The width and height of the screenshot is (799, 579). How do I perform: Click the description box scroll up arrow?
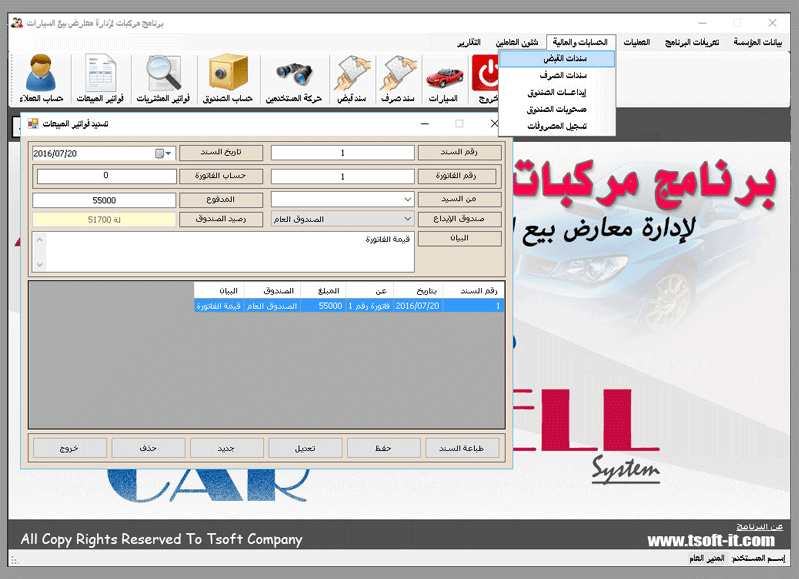point(40,239)
